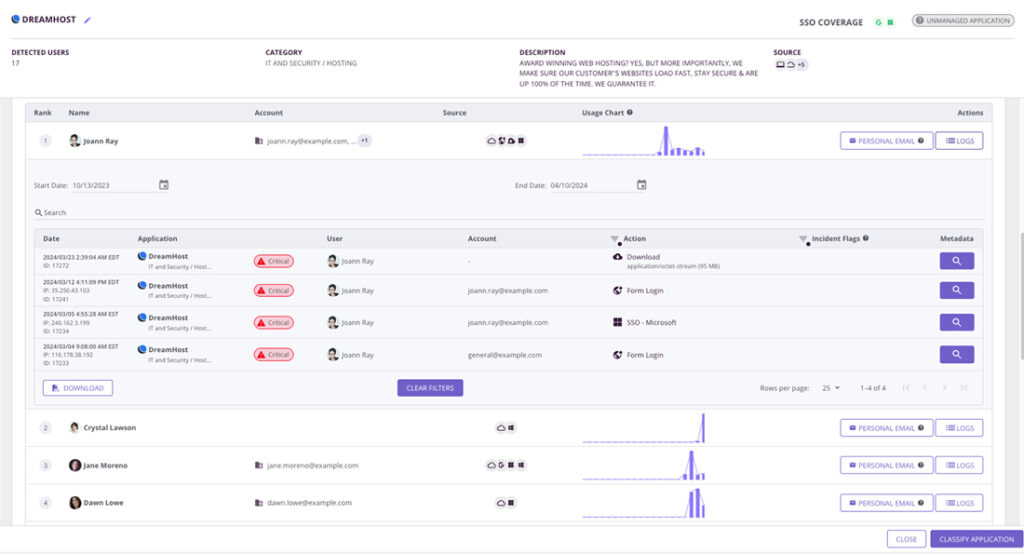The image size is (1024, 554).
Task: Open Incident Flags column filter
Action: coord(803,239)
